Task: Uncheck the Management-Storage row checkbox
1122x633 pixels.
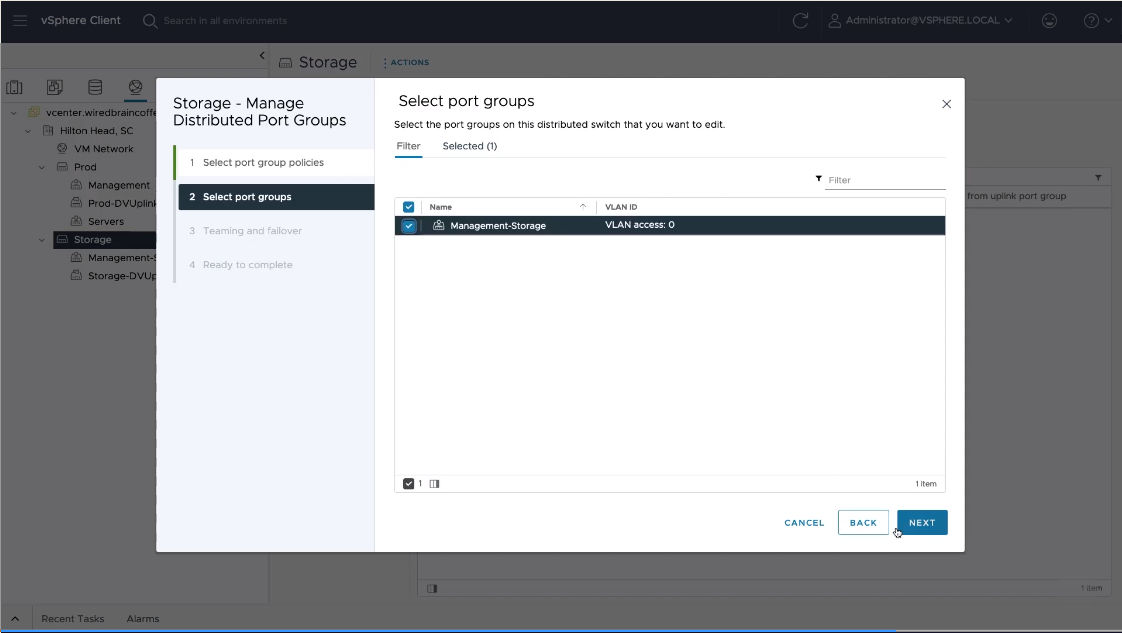Action: (409, 226)
